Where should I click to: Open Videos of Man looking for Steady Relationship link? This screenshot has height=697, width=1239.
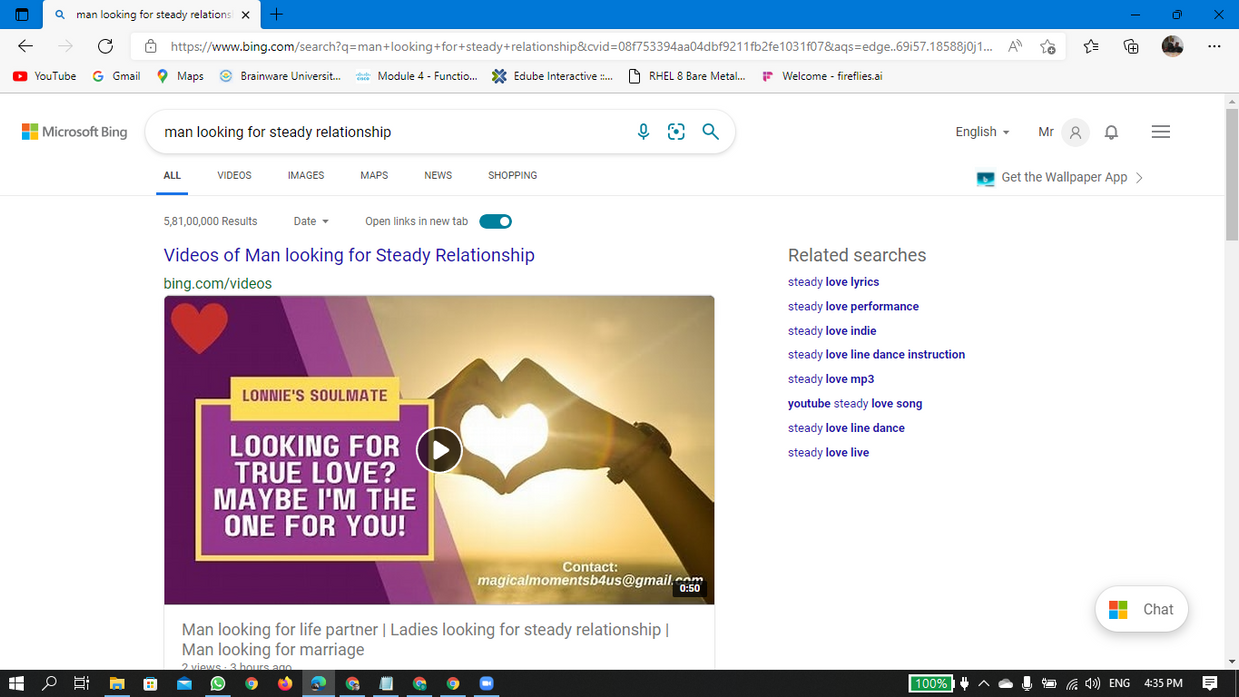(349, 255)
